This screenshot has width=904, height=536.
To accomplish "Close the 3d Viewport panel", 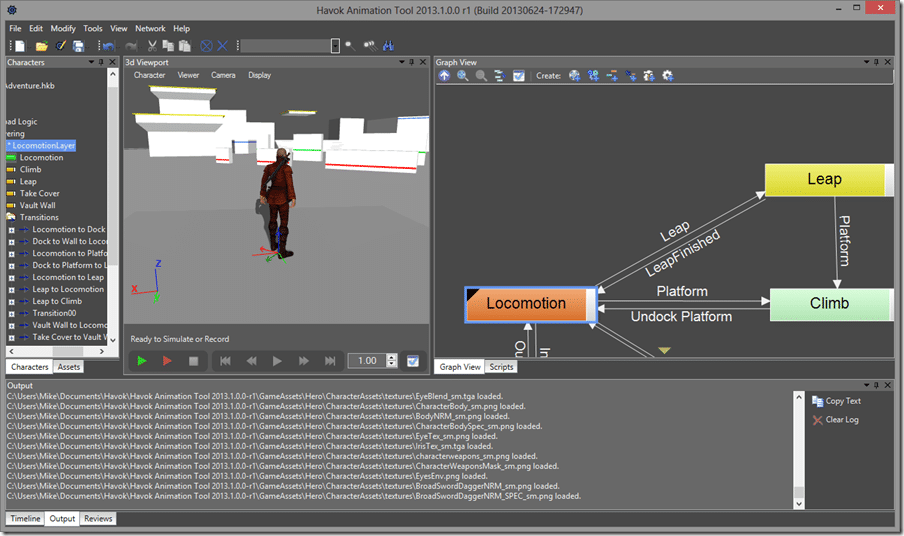I will pyautogui.click(x=423, y=62).
